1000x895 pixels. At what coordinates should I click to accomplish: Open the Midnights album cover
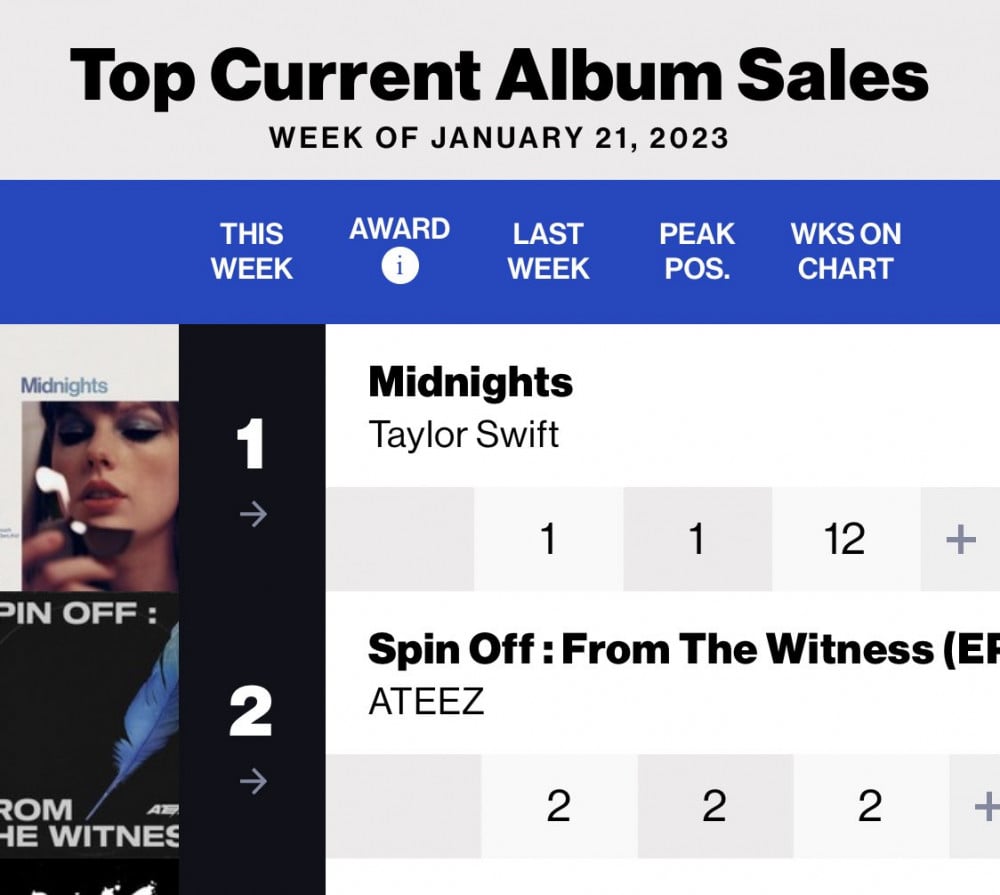(89, 457)
